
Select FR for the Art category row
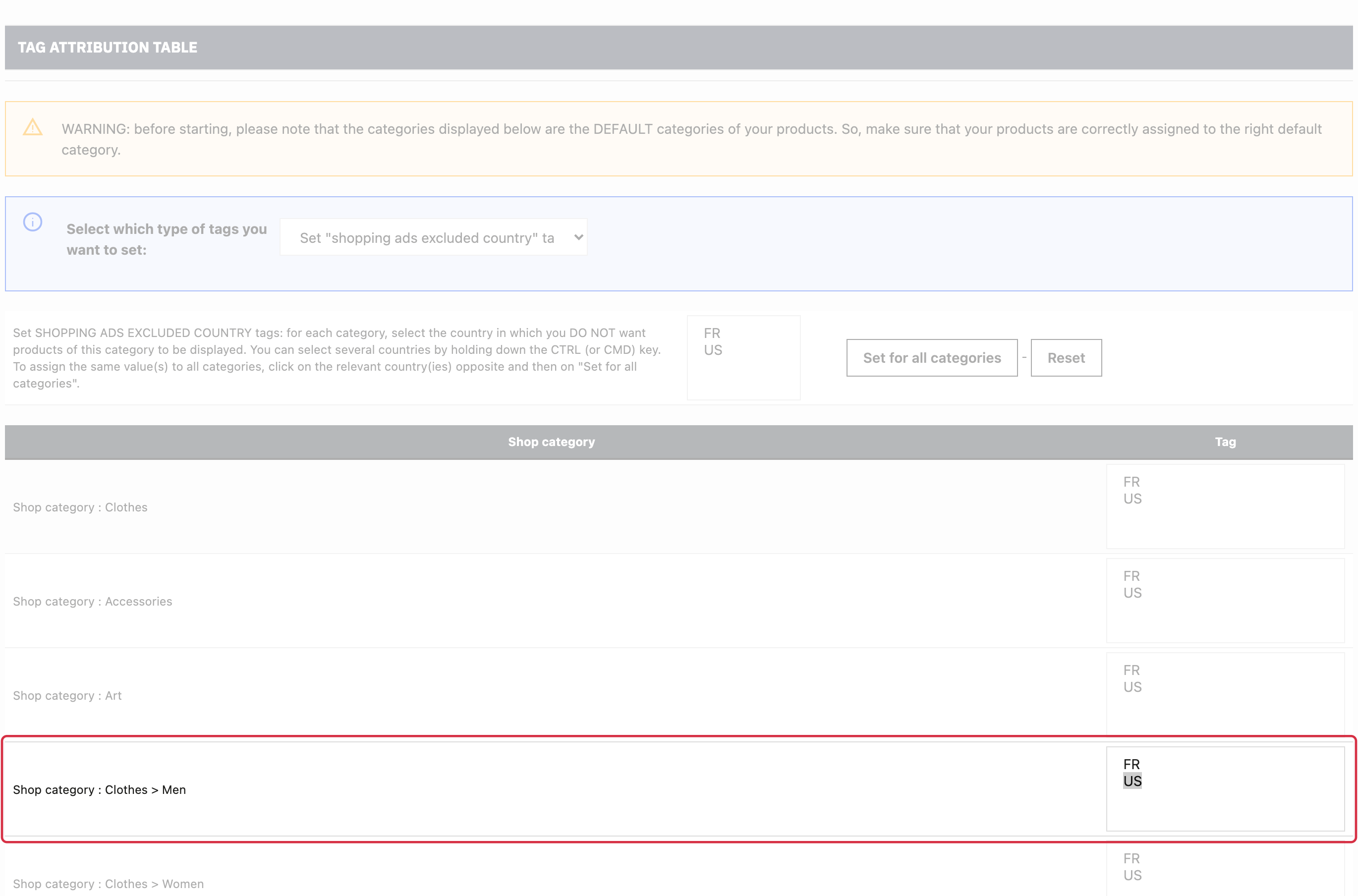click(1131, 671)
